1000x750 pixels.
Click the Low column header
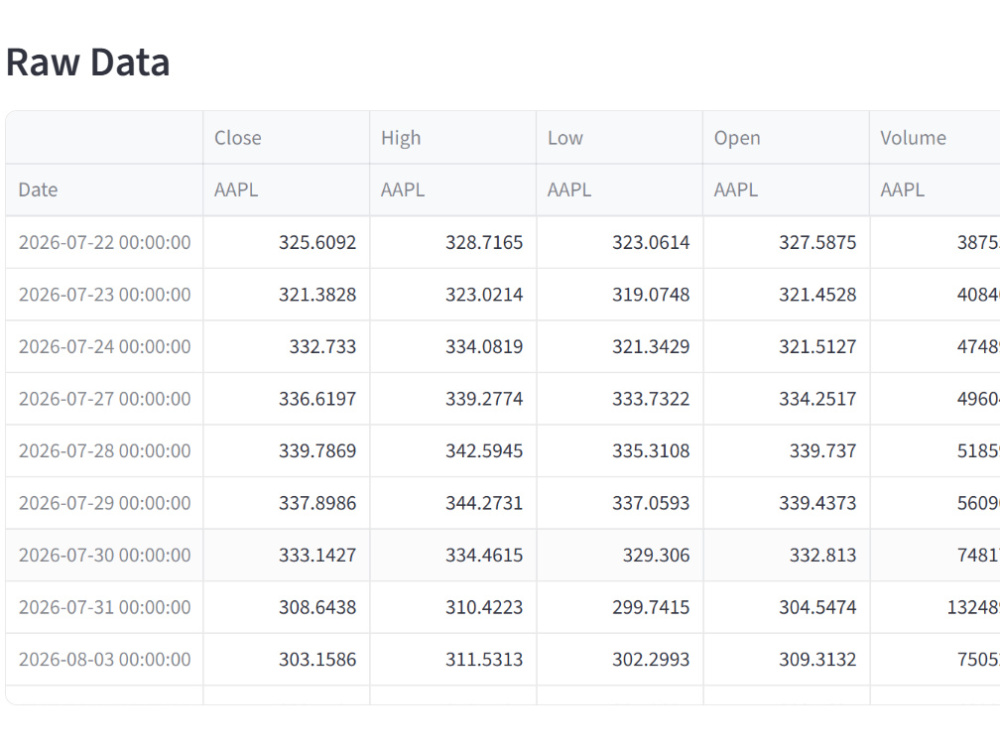[620, 138]
